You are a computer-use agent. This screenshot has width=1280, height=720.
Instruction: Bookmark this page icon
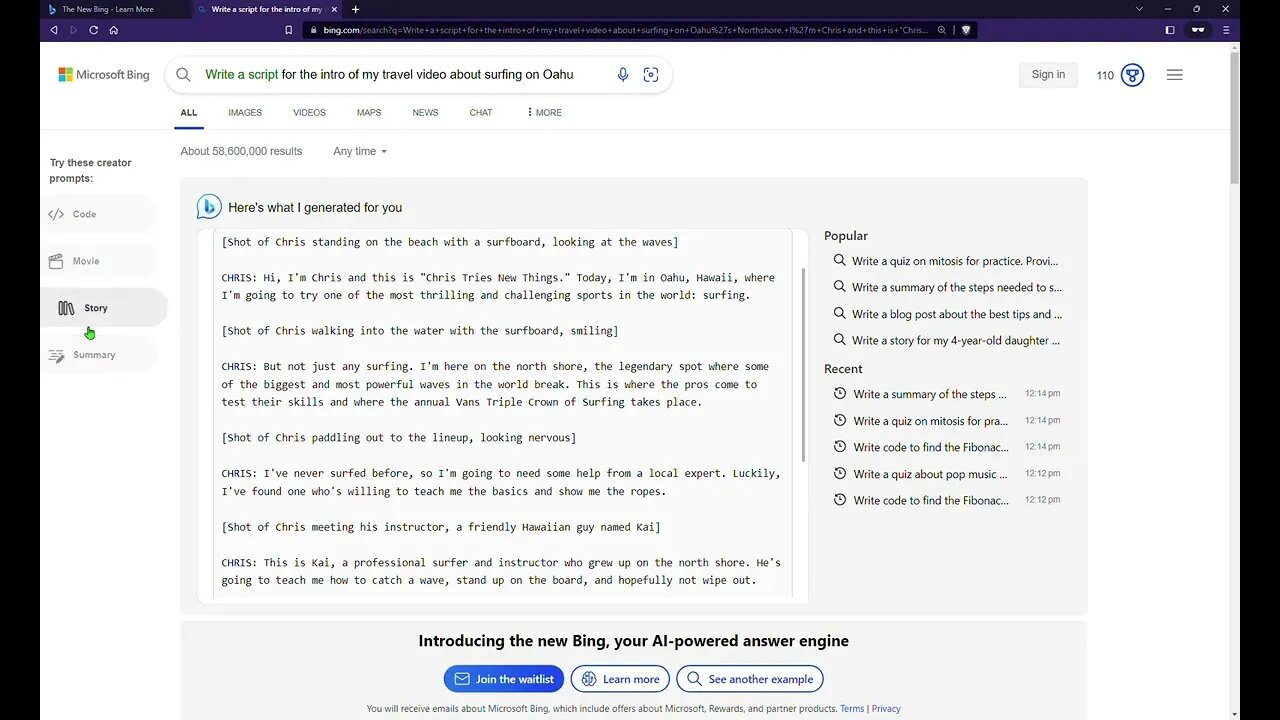pyautogui.click(x=289, y=30)
